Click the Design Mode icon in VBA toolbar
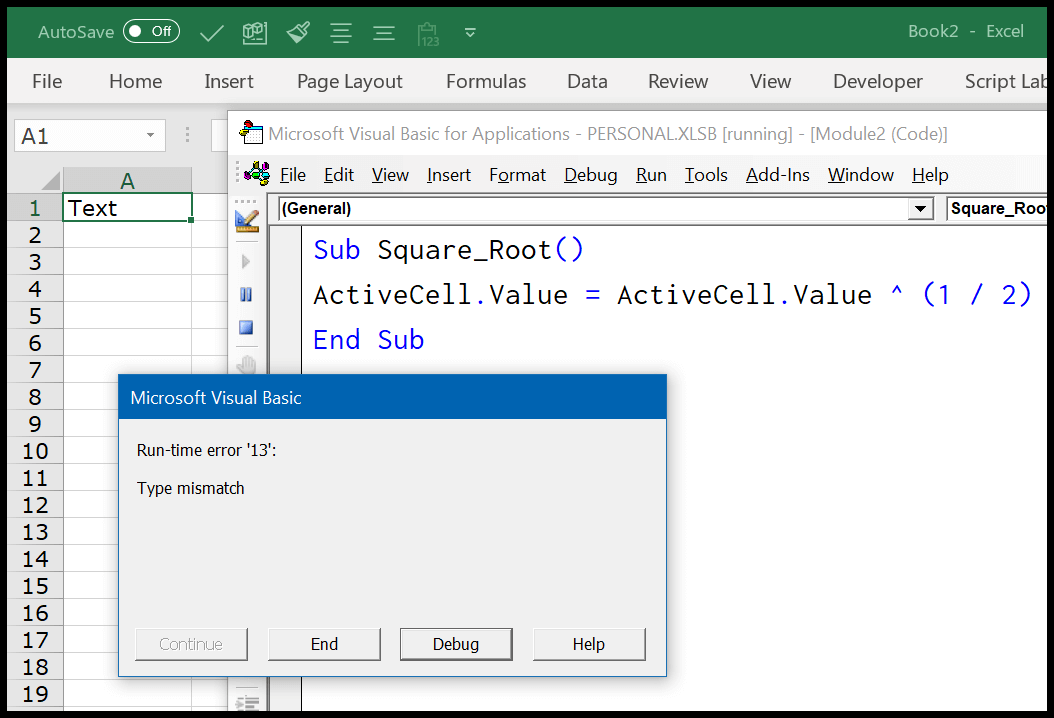Image resolution: width=1054 pixels, height=718 pixels. [x=246, y=219]
